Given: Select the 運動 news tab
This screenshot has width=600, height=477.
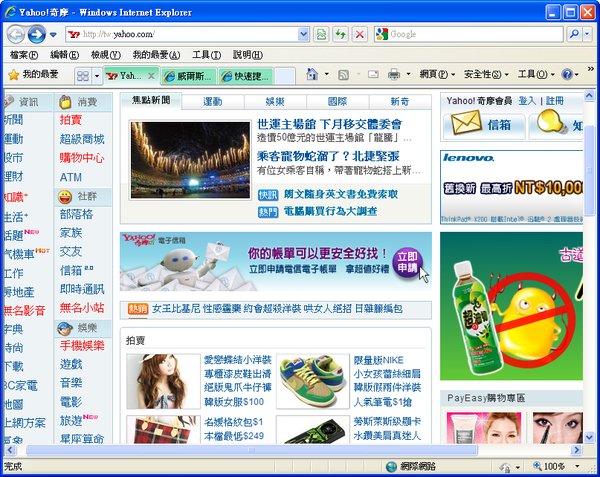Looking at the screenshot, I should coord(213,102).
